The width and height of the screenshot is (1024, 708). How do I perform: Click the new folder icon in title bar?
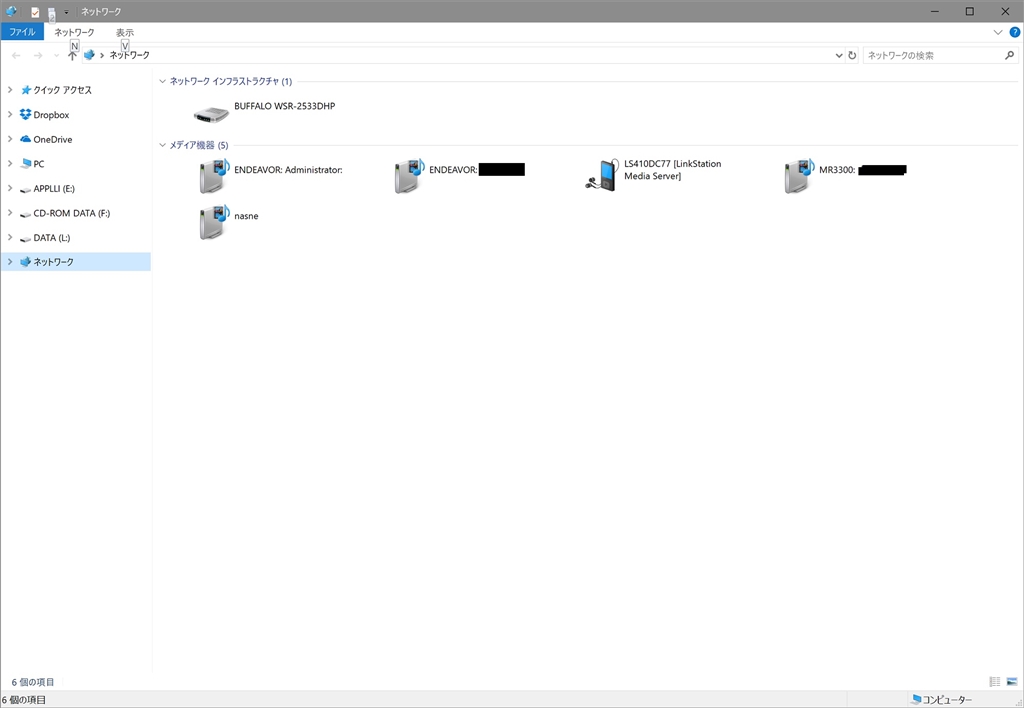click(x=51, y=12)
